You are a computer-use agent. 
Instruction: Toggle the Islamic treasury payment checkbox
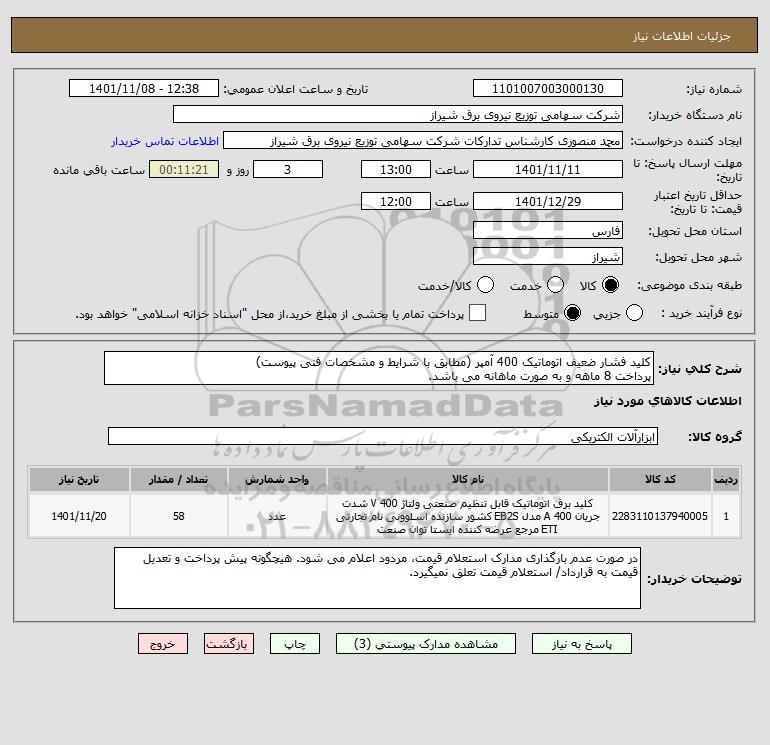point(477,313)
